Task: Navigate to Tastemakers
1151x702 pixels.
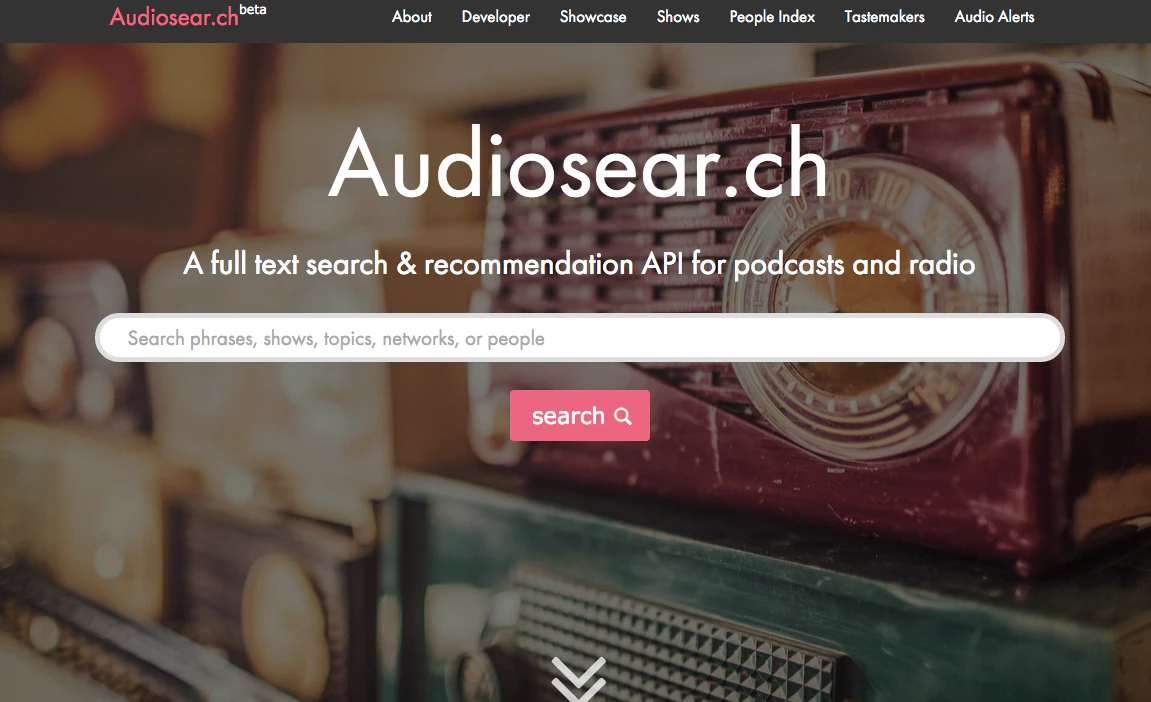Action: click(885, 17)
